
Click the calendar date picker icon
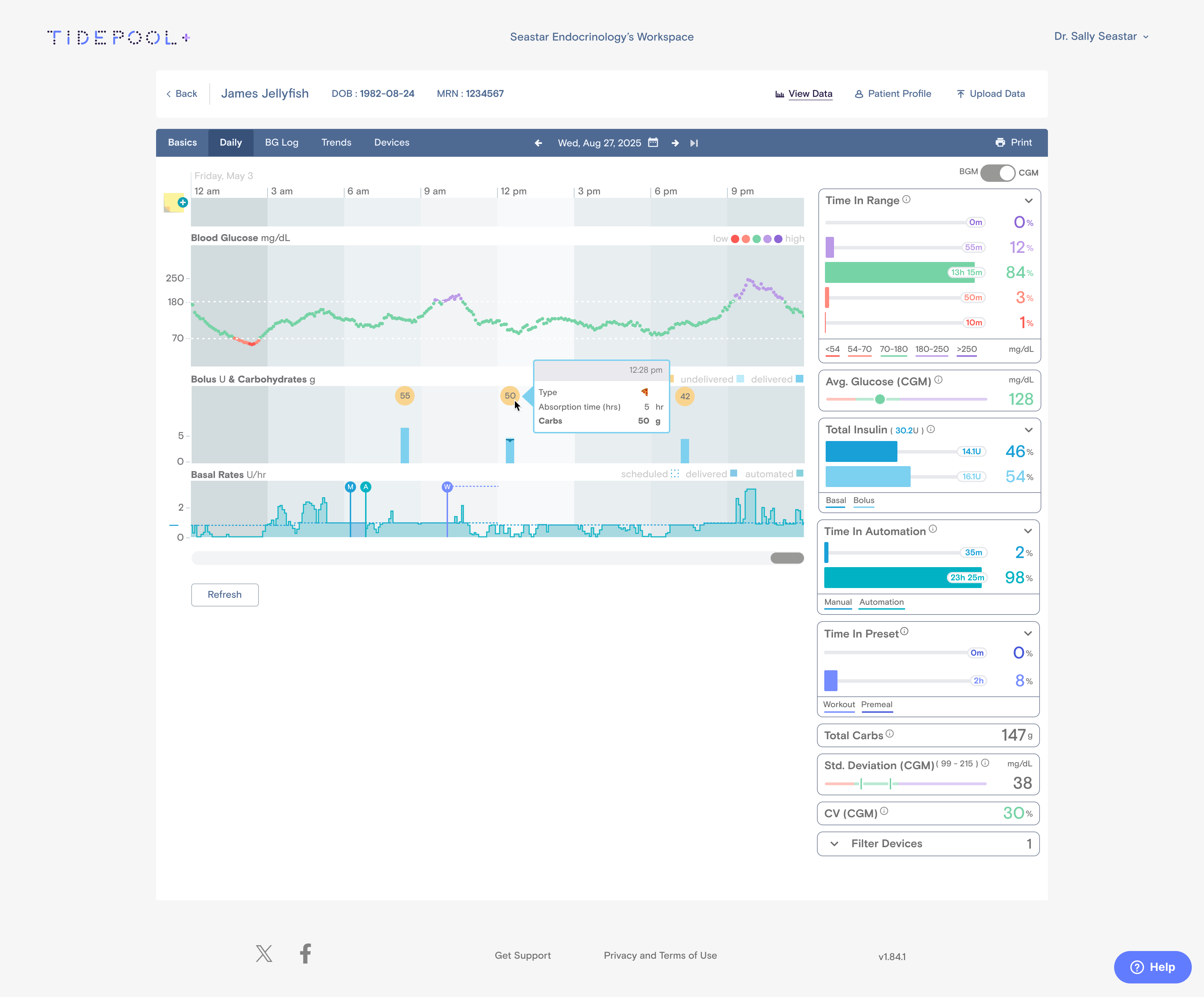[x=653, y=142]
